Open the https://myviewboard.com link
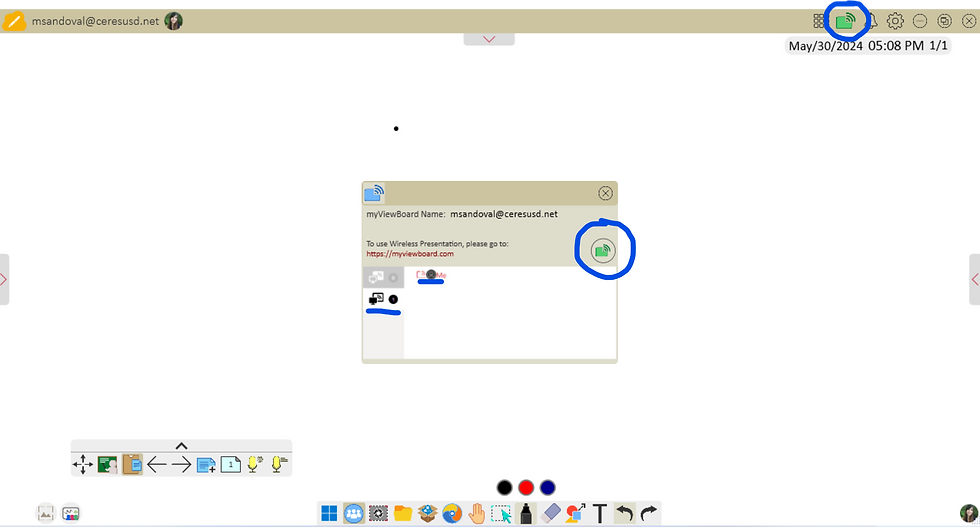 pos(410,254)
